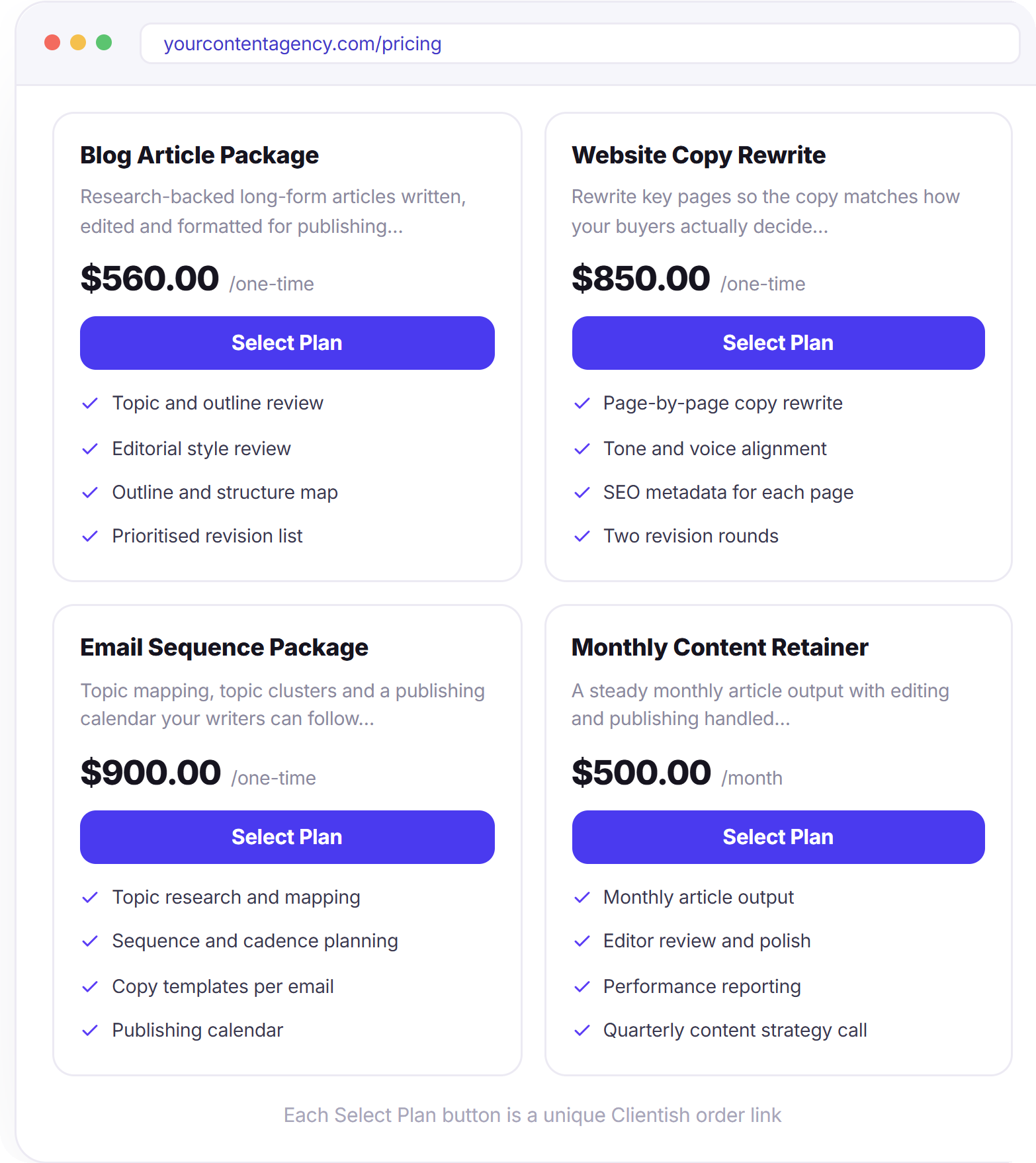Click the checkmark next to Monthly article output
The height and width of the screenshot is (1163, 1036).
point(582,898)
